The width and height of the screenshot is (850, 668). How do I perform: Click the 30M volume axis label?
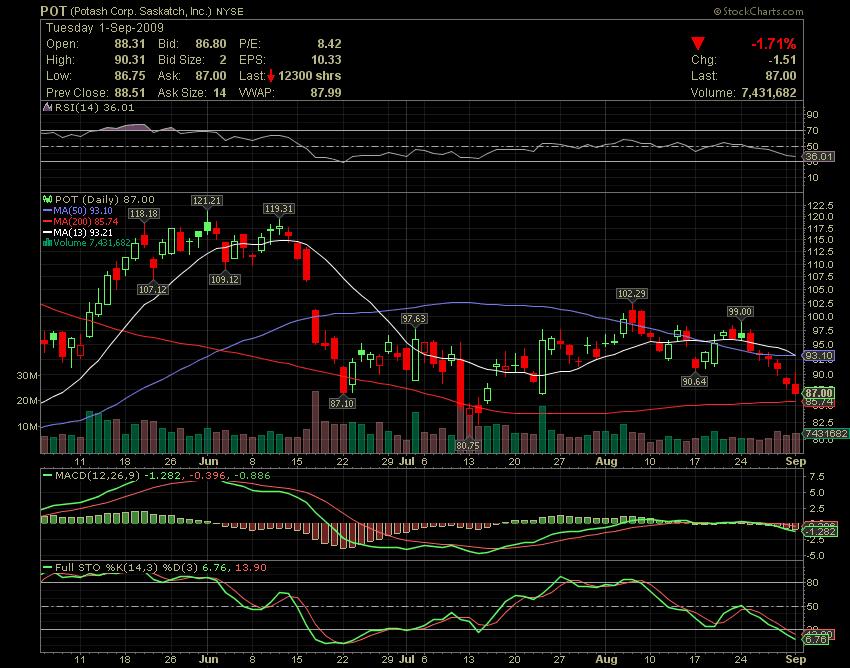[x=28, y=375]
